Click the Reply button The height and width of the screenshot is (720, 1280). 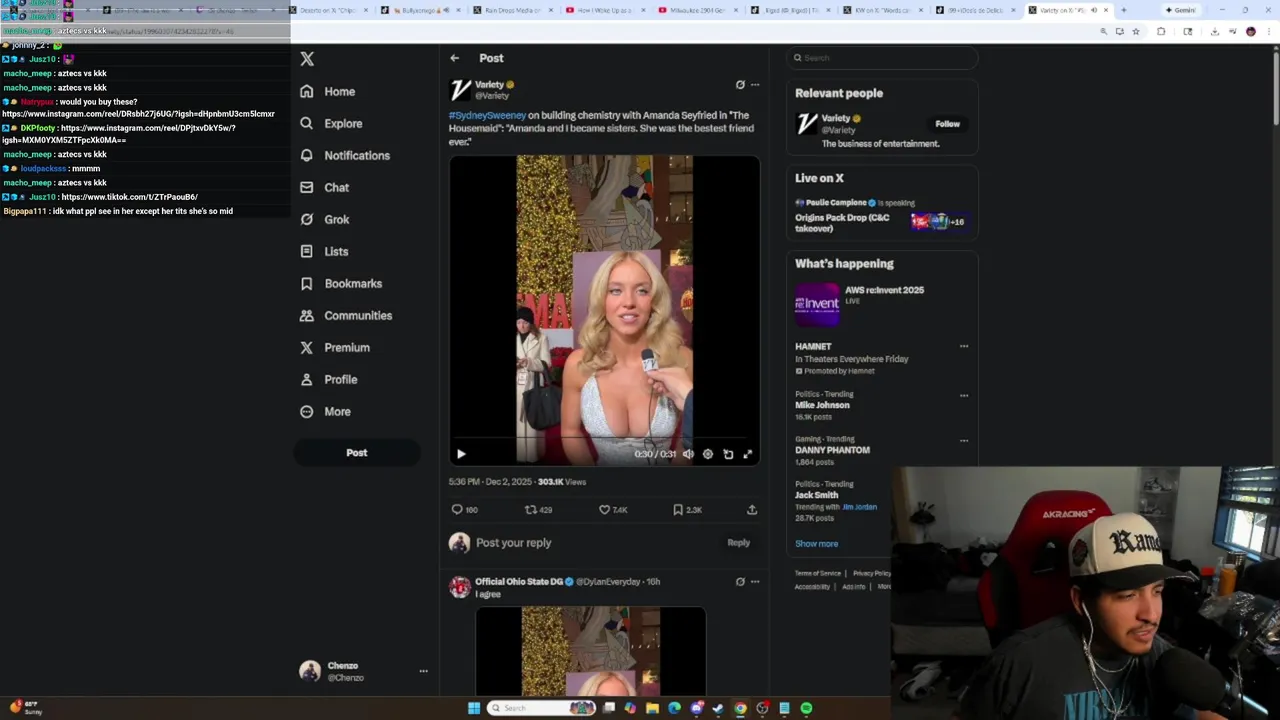tap(738, 543)
